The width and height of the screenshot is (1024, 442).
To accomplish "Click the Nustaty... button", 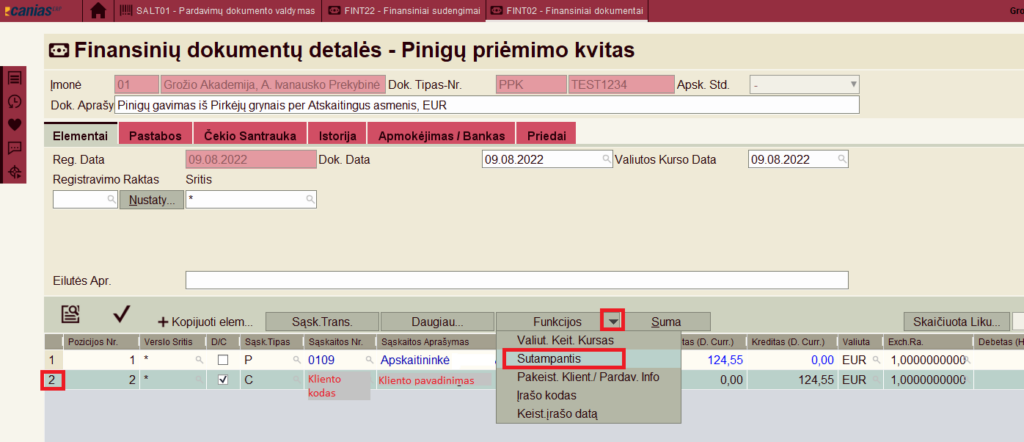I will click(x=152, y=200).
